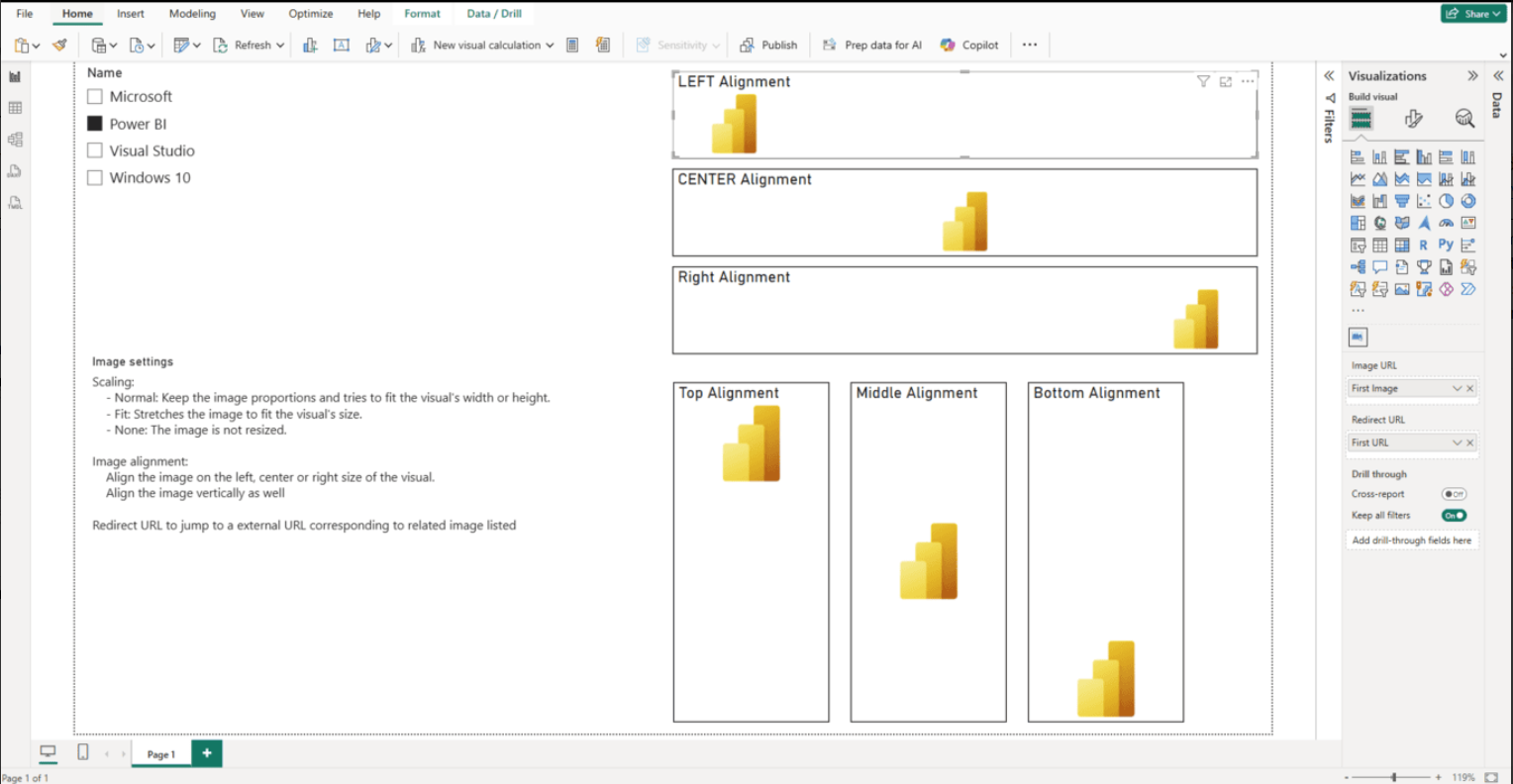Open the Format visual pane icon
This screenshot has width=1513, height=784.
pos(1413,119)
